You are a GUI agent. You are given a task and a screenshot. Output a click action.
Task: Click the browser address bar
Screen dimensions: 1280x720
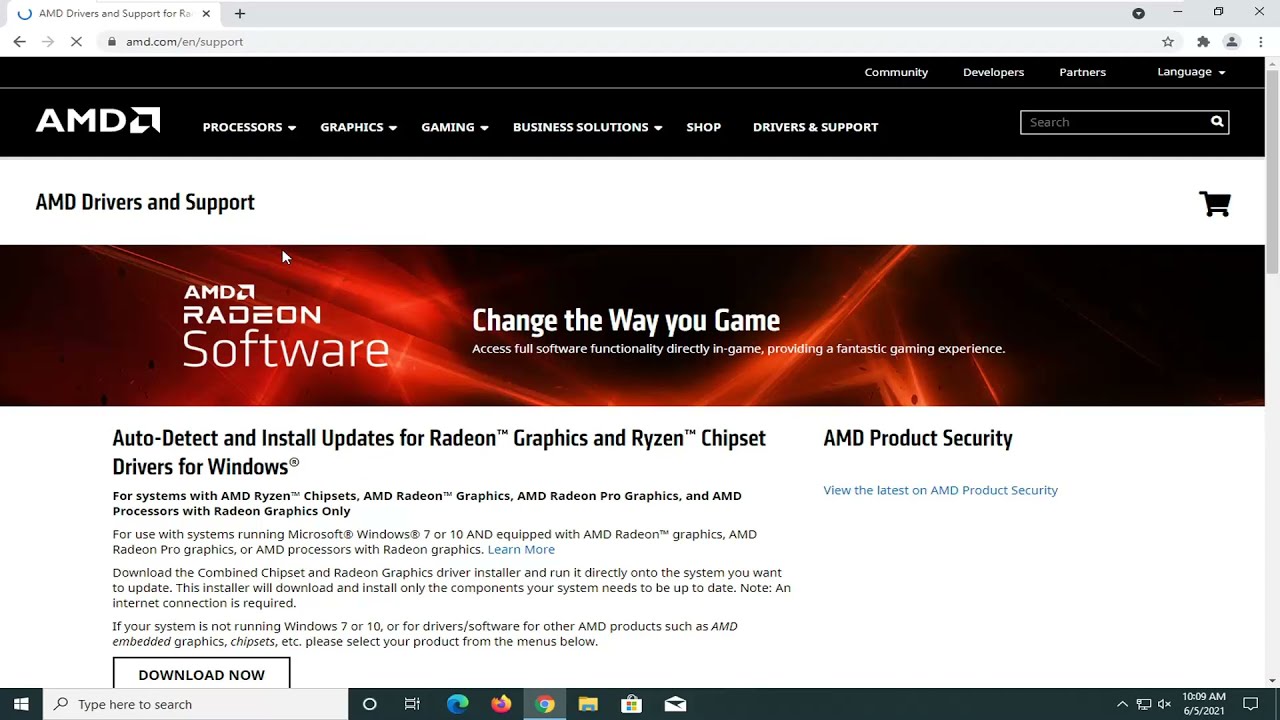point(630,41)
